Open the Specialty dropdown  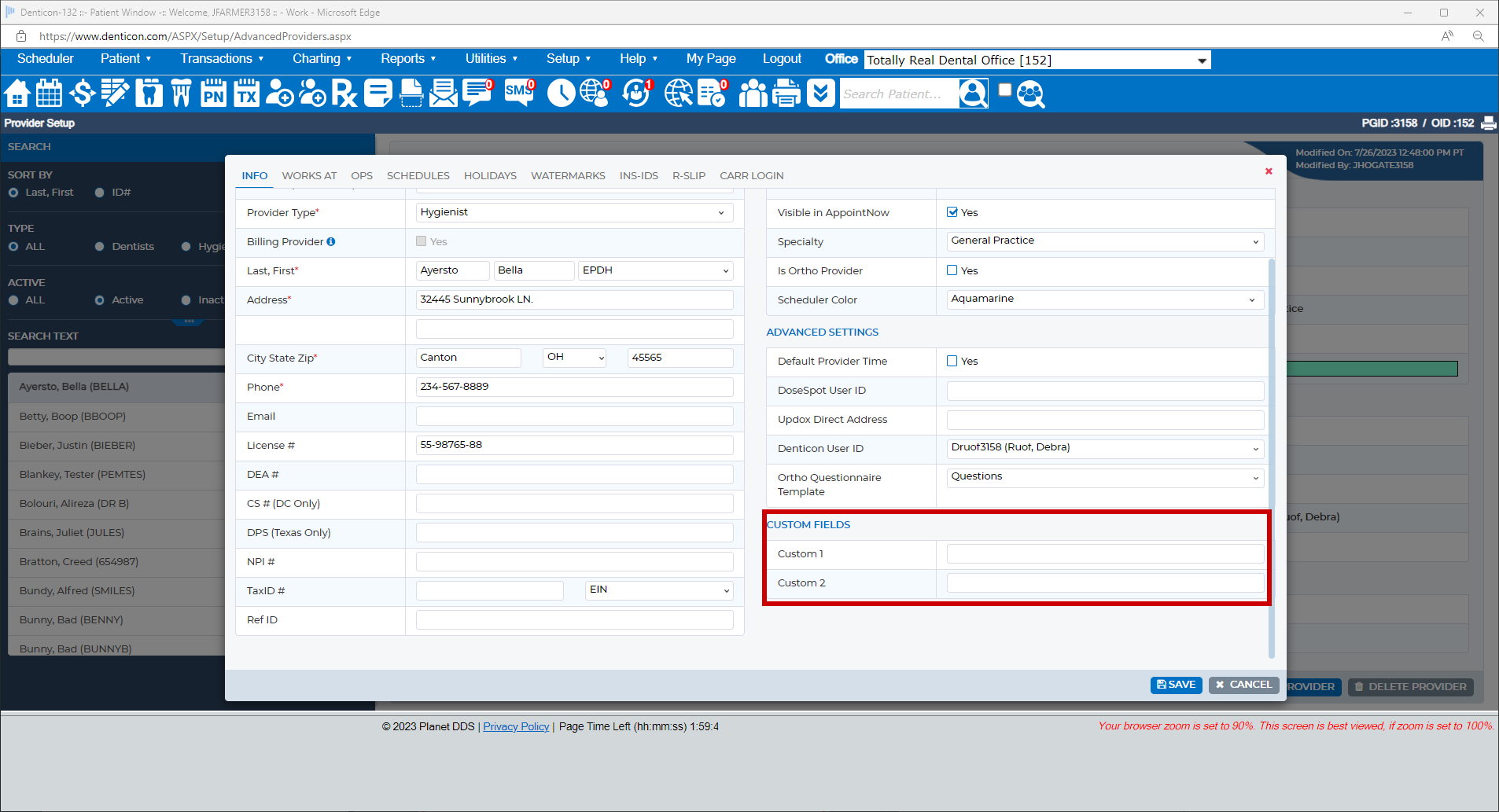point(1105,241)
